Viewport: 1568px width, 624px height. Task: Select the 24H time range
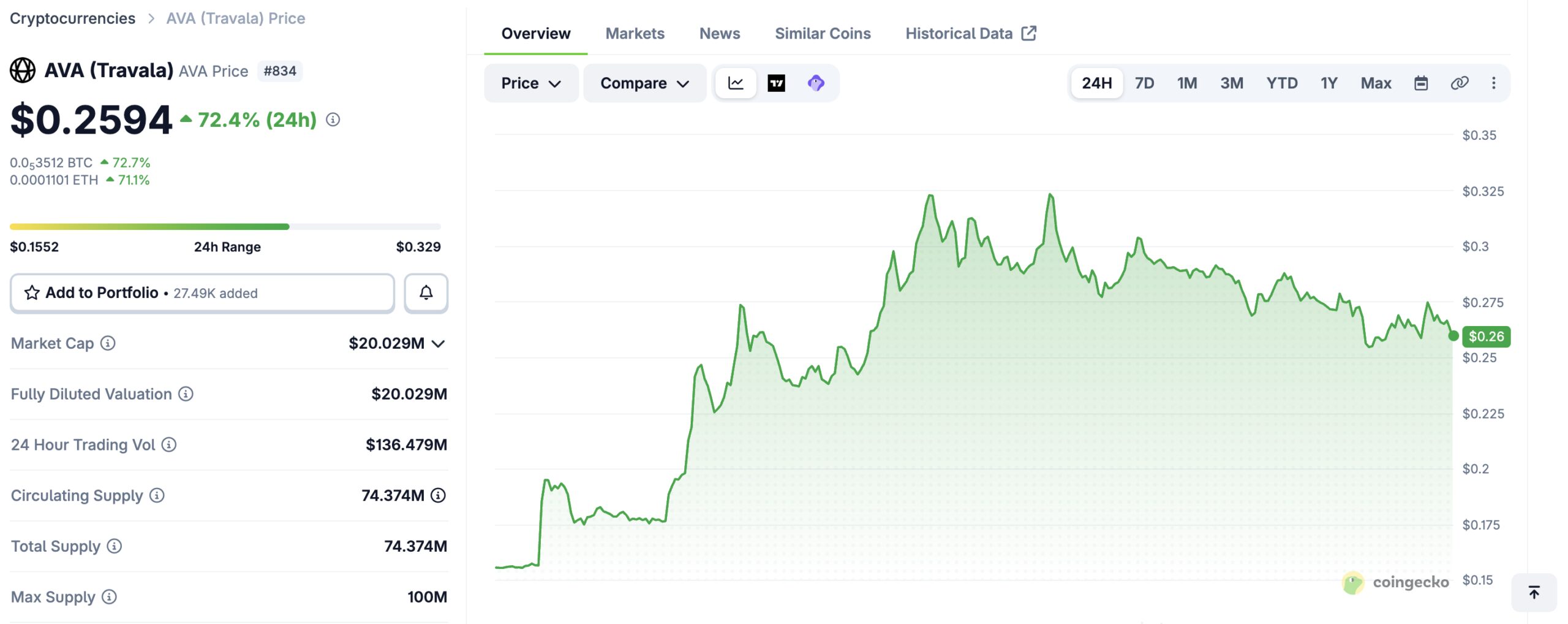pyautogui.click(x=1096, y=83)
